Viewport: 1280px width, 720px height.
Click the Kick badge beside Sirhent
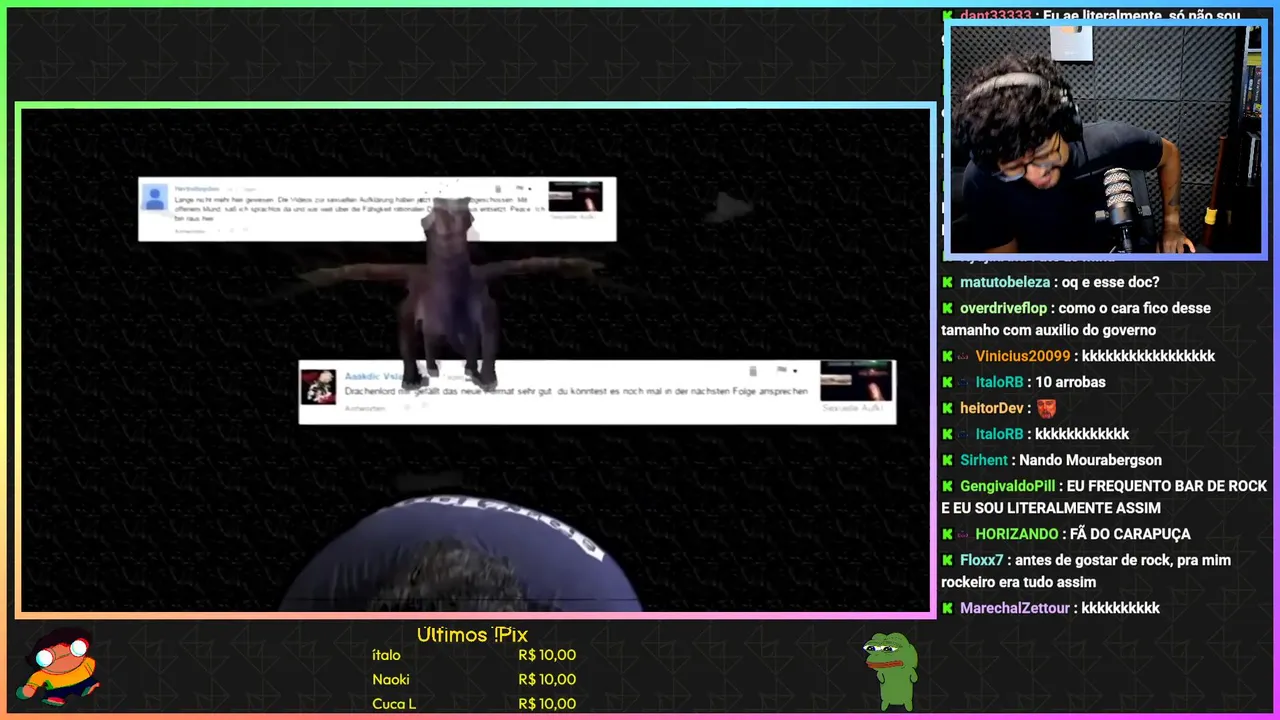947,461
